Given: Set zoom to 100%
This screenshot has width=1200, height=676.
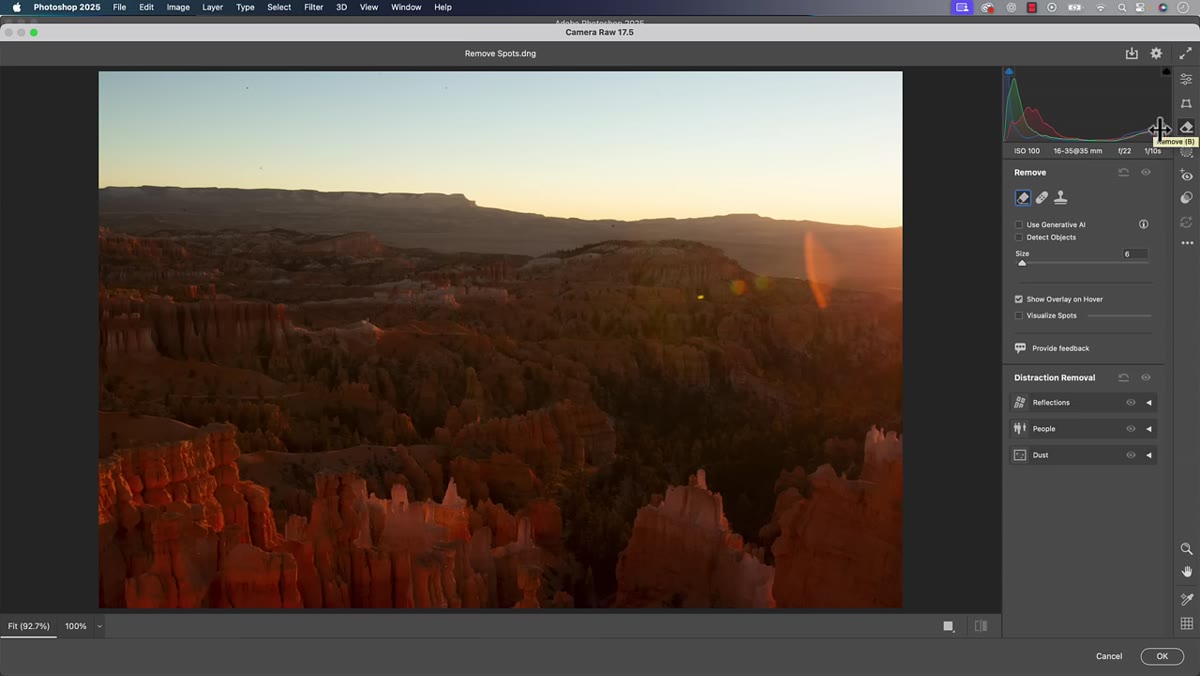Looking at the screenshot, I should tap(76, 626).
